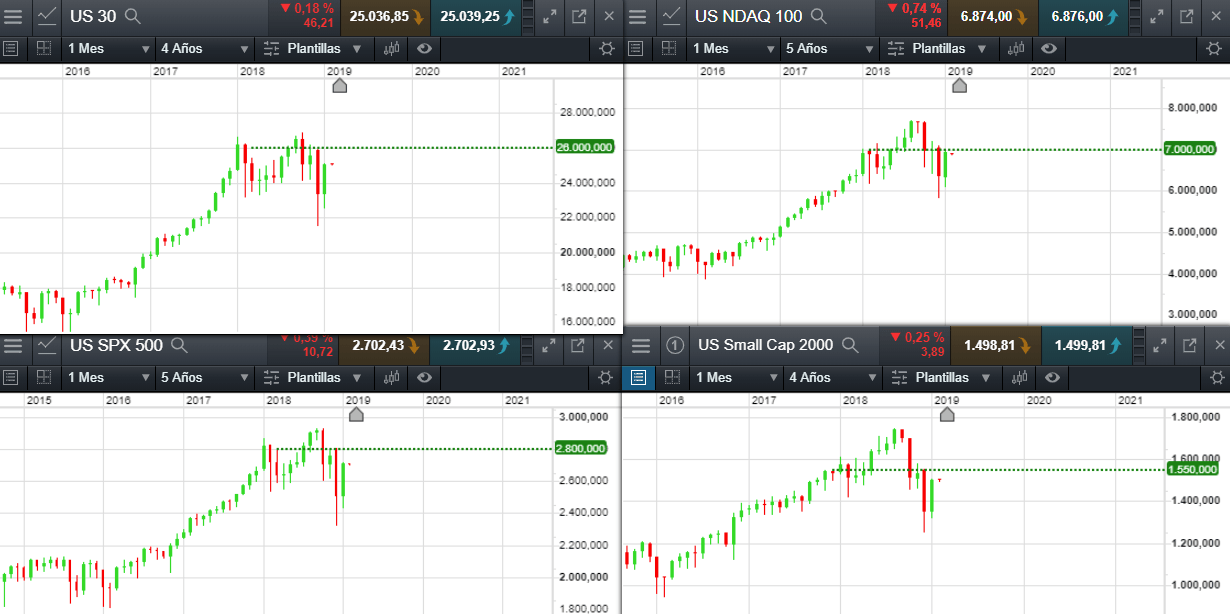Viewport: 1230px width, 614px height.
Task: Open the US SPX 500 panel hamburger menu
Action: pos(14,346)
